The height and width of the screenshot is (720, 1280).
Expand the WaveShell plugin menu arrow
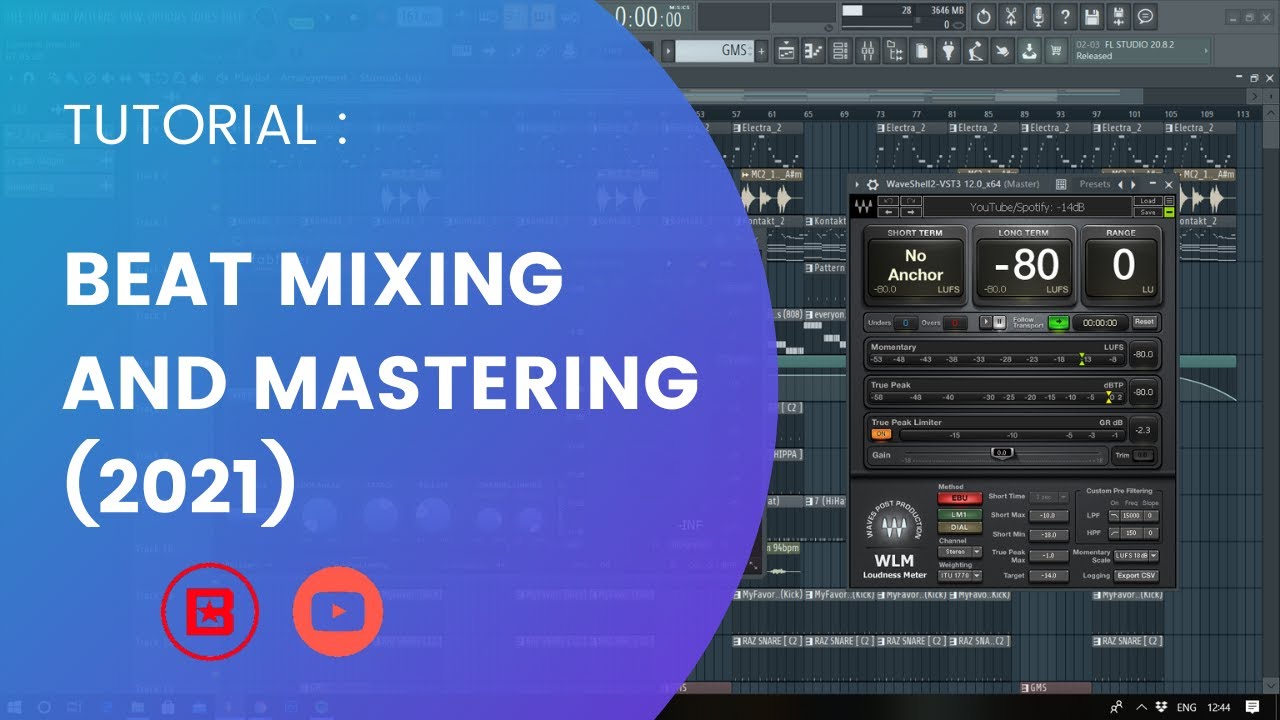(857, 184)
